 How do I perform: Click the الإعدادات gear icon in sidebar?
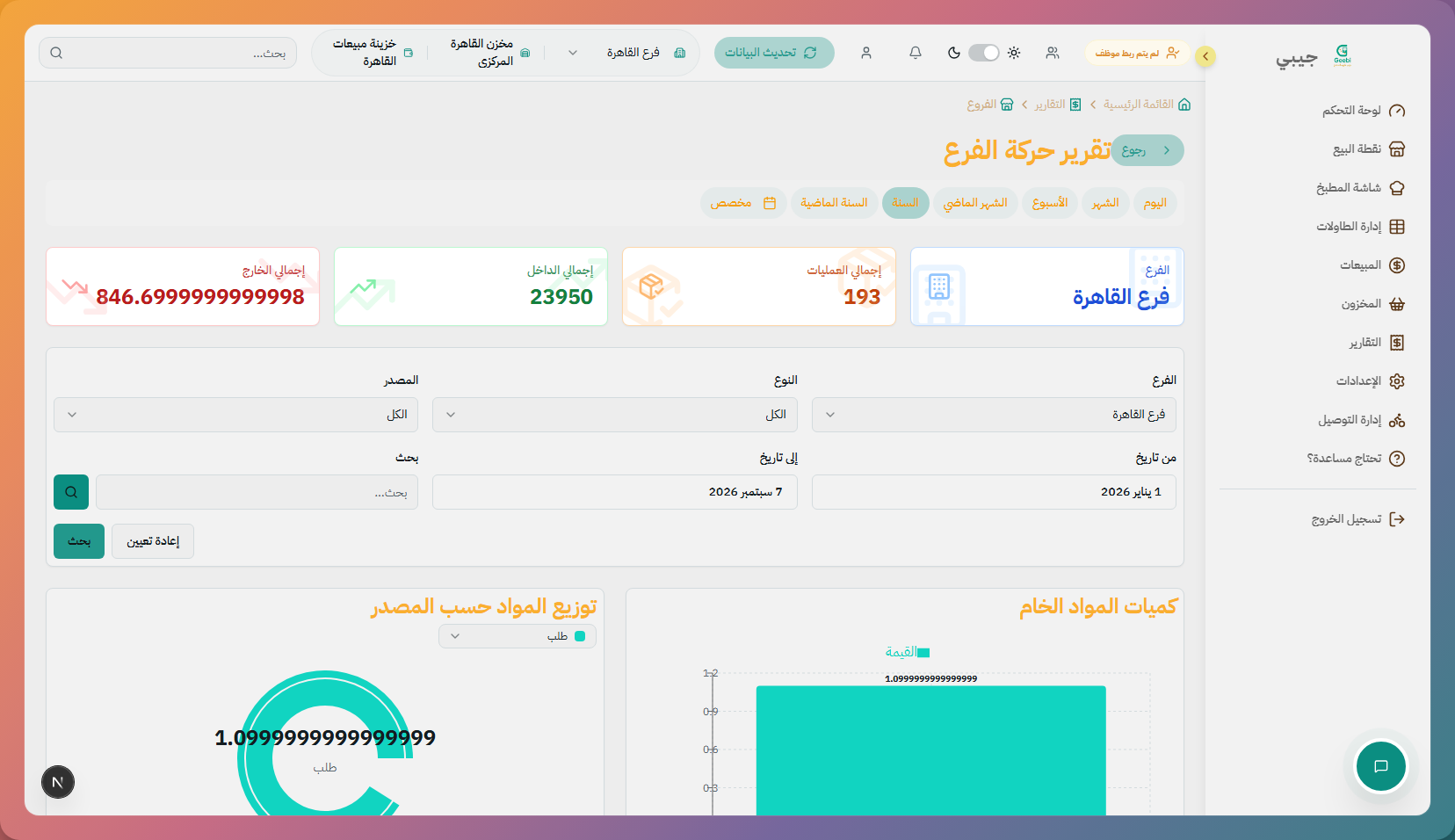[x=1397, y=381]
